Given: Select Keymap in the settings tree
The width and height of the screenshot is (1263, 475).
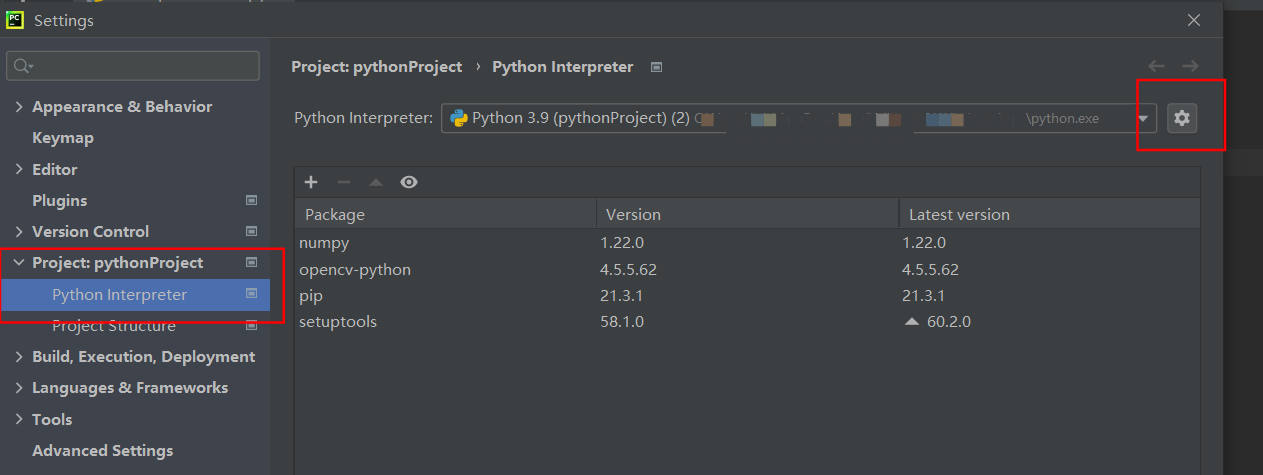Looking at the screenshot, I should [x=63, y=138].
